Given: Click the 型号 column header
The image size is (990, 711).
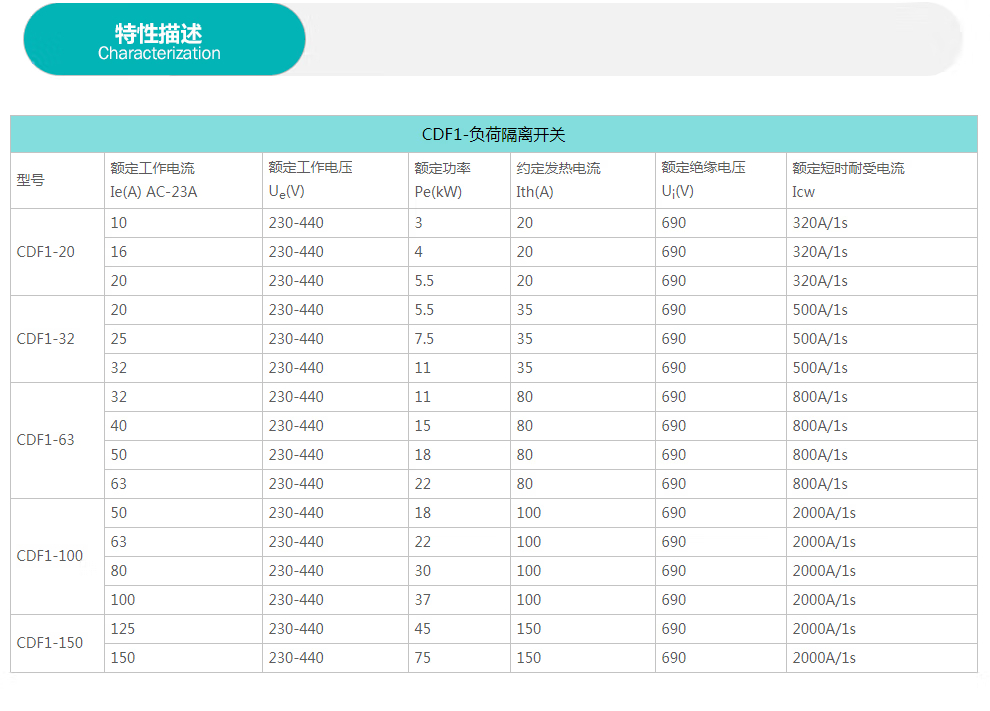Looking at the screenshot, I should click(x=31, y=181).
